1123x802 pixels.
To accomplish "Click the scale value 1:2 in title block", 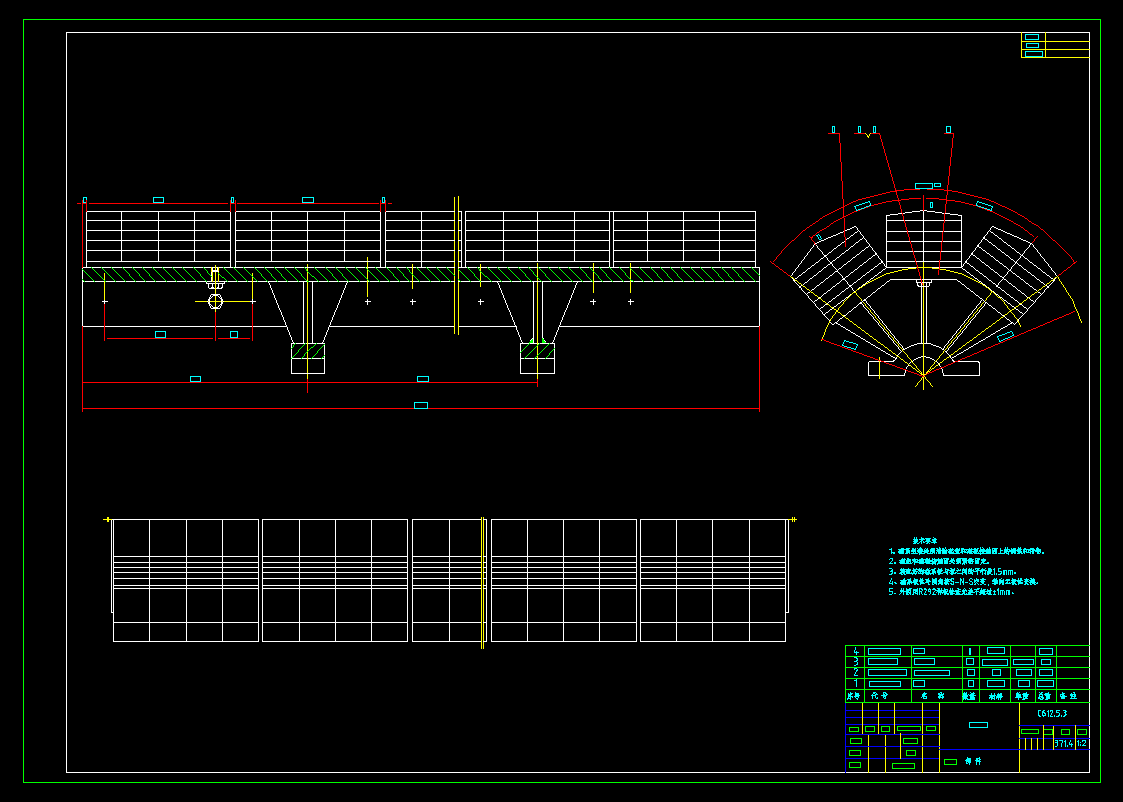I will tap(1082, 743).
